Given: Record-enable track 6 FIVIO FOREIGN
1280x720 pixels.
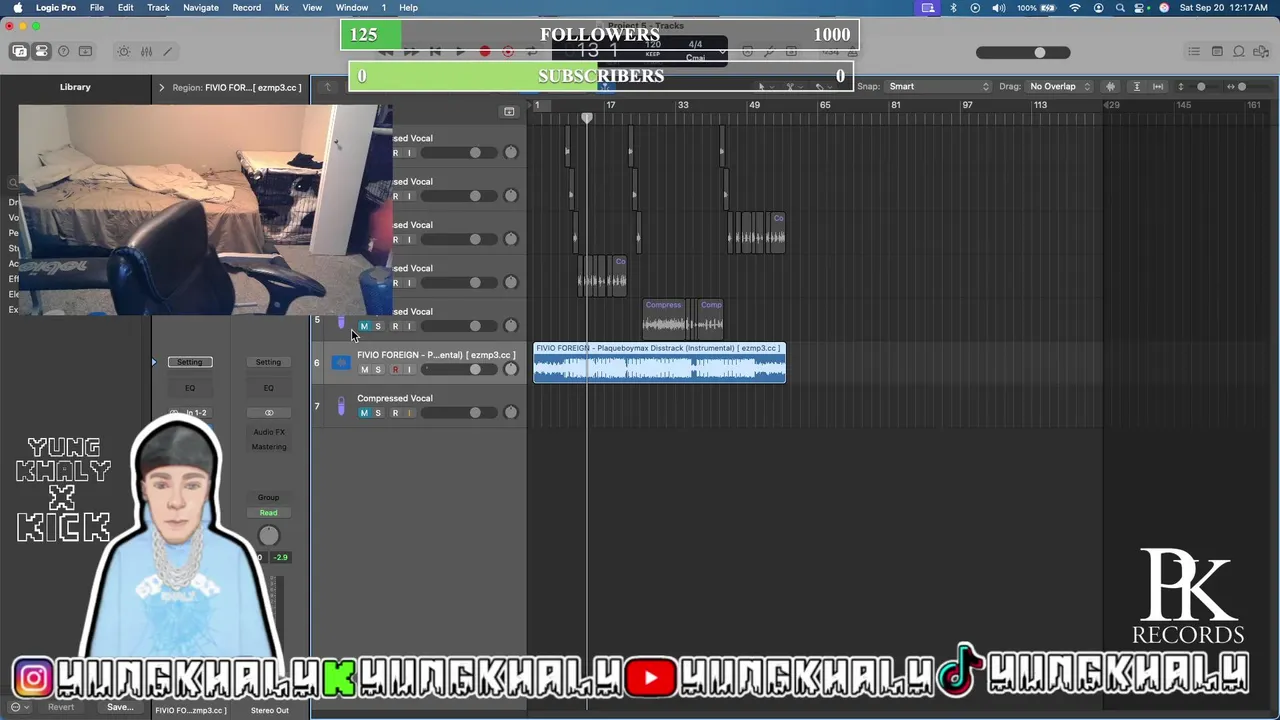Looking at the screenshot, I should pyautogui.click(x=395, y=370).
